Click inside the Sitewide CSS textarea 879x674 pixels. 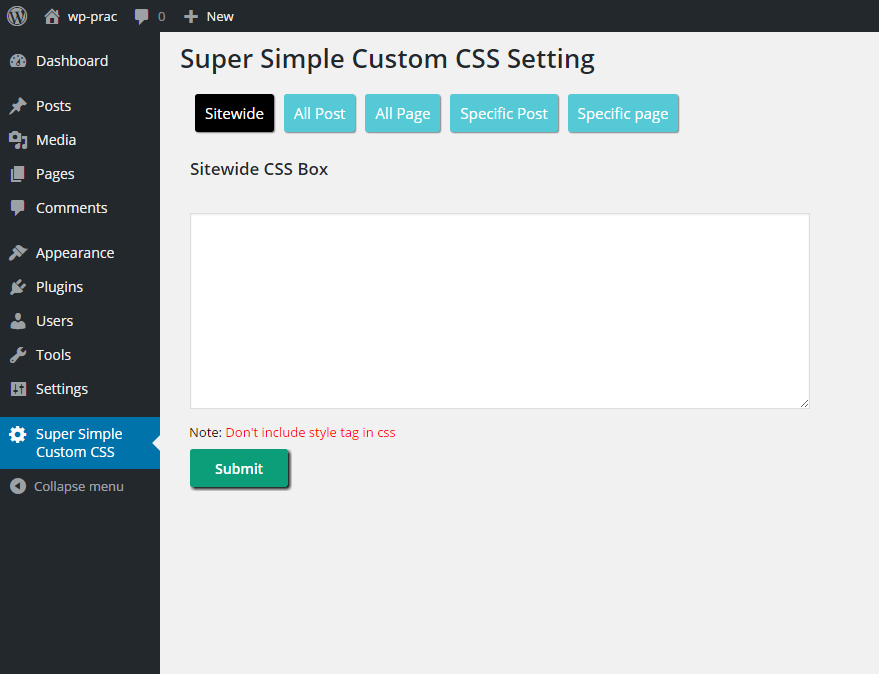[499, 311]
